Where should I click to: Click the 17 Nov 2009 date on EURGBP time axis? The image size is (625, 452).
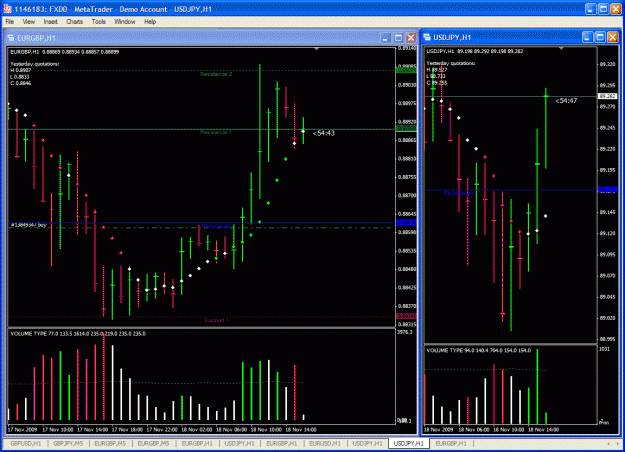pos(22,430)
